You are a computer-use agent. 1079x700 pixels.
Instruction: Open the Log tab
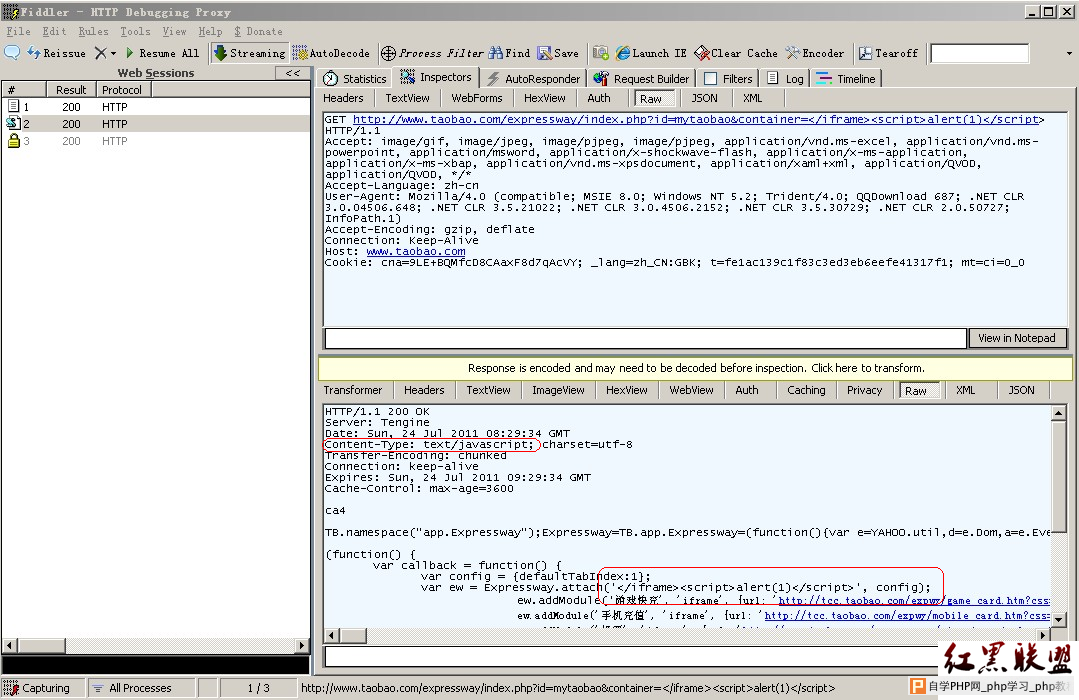point(786,78)
